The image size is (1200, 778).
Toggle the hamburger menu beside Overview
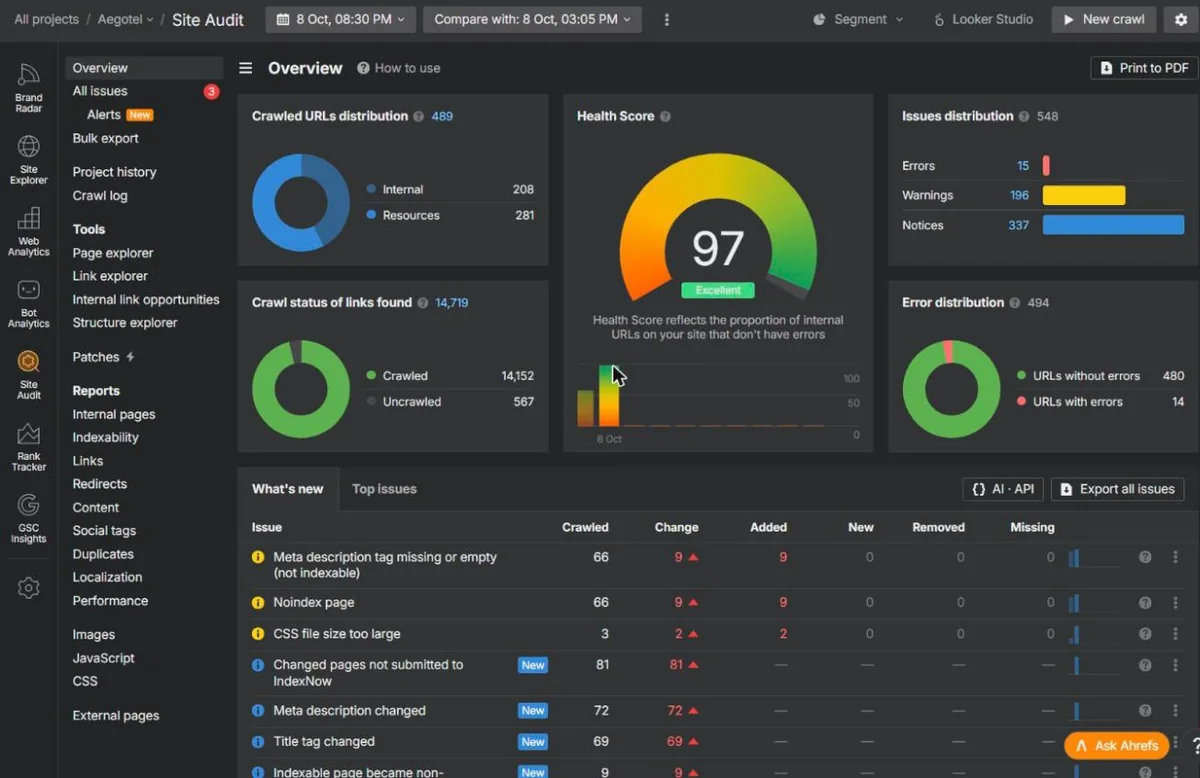point(245,68)
